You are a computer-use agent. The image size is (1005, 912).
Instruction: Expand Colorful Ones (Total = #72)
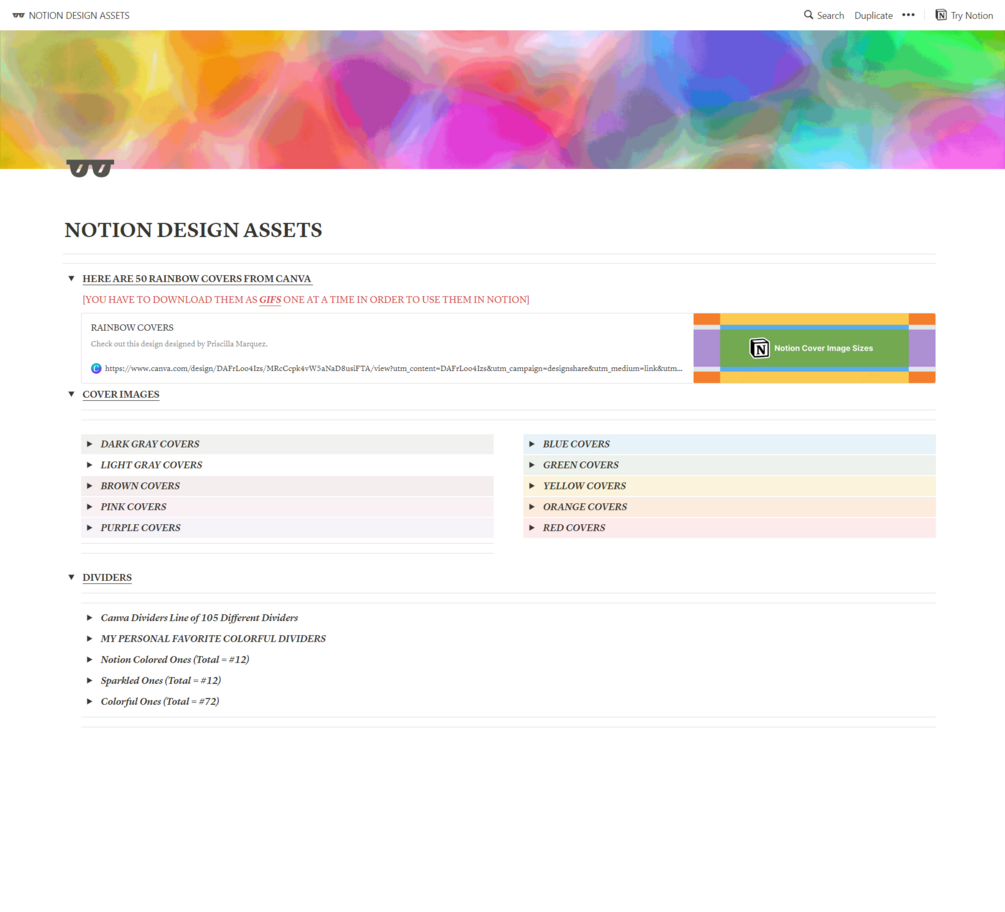tap(89, 701)
